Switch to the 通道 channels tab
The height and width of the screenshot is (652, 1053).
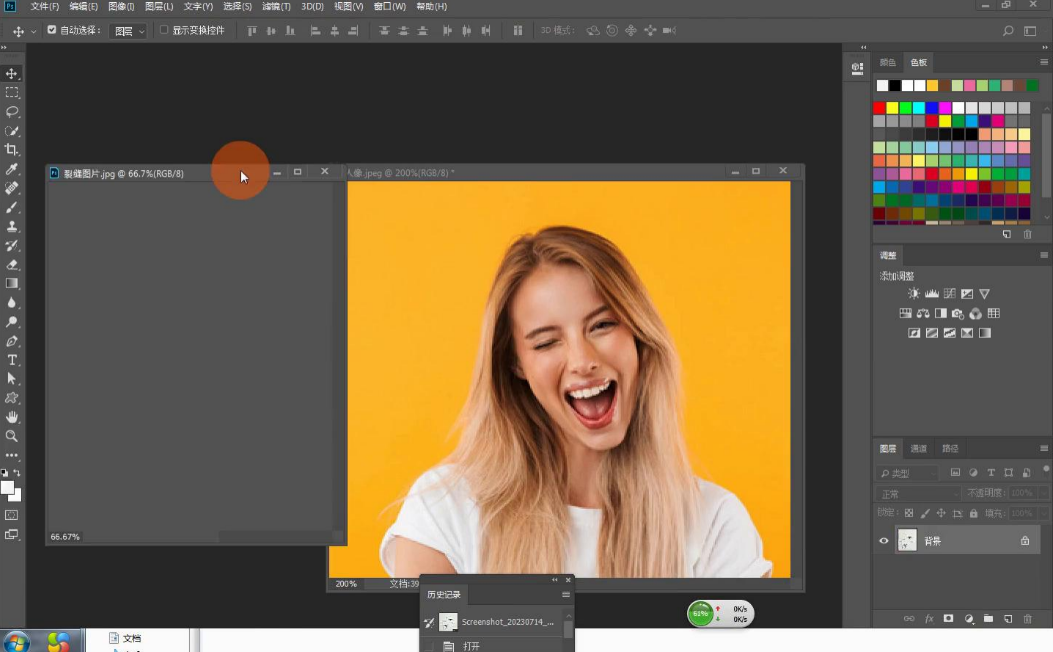coord(918,449)
